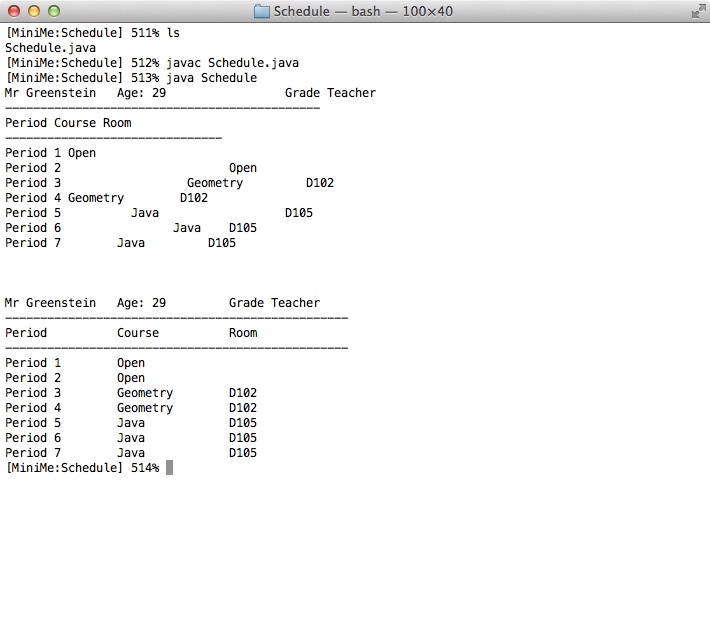Click the red close window button

(x=13, y=12)
